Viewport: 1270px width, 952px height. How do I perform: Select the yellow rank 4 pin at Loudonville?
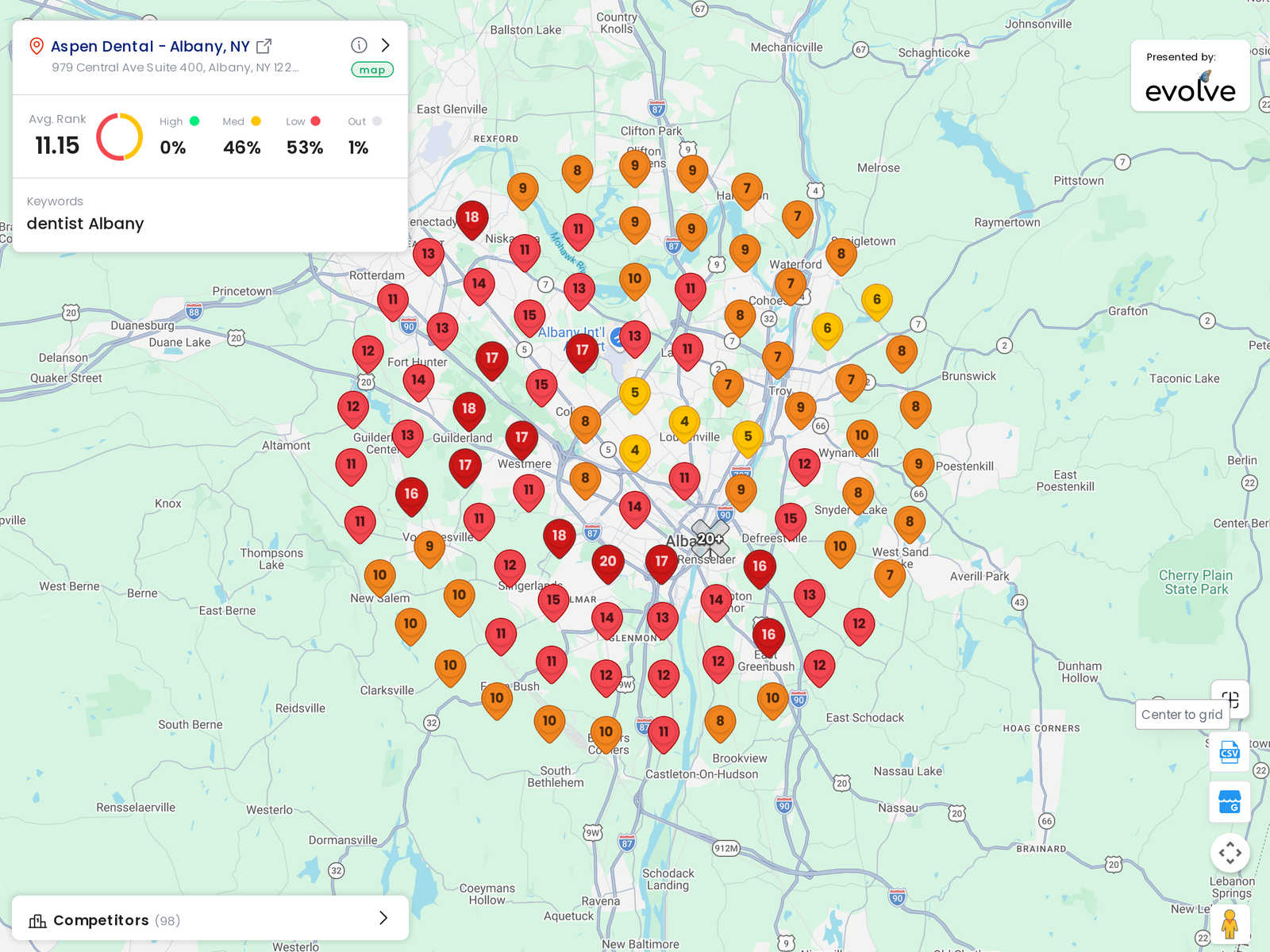tap(684, 424)
